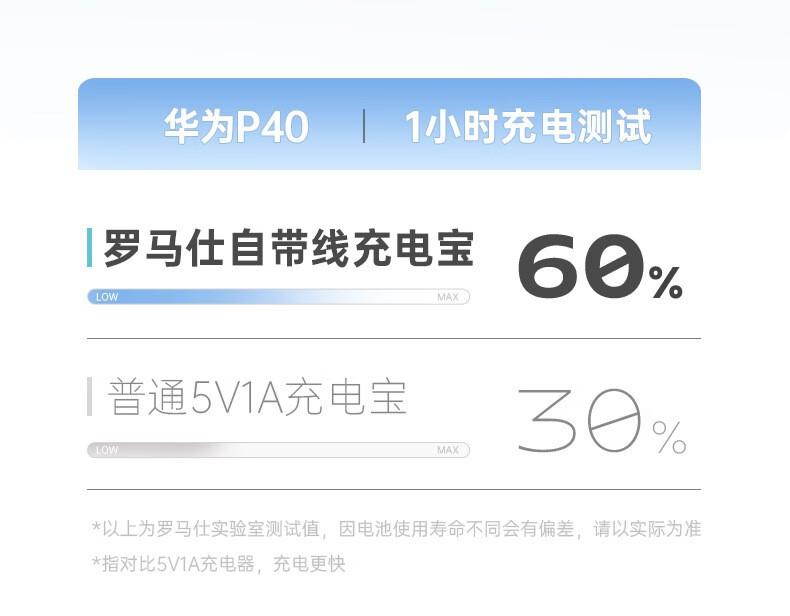Screen dimensions: 790x616
Task: Click the vertical divider in the header
Action: (364, 126)
